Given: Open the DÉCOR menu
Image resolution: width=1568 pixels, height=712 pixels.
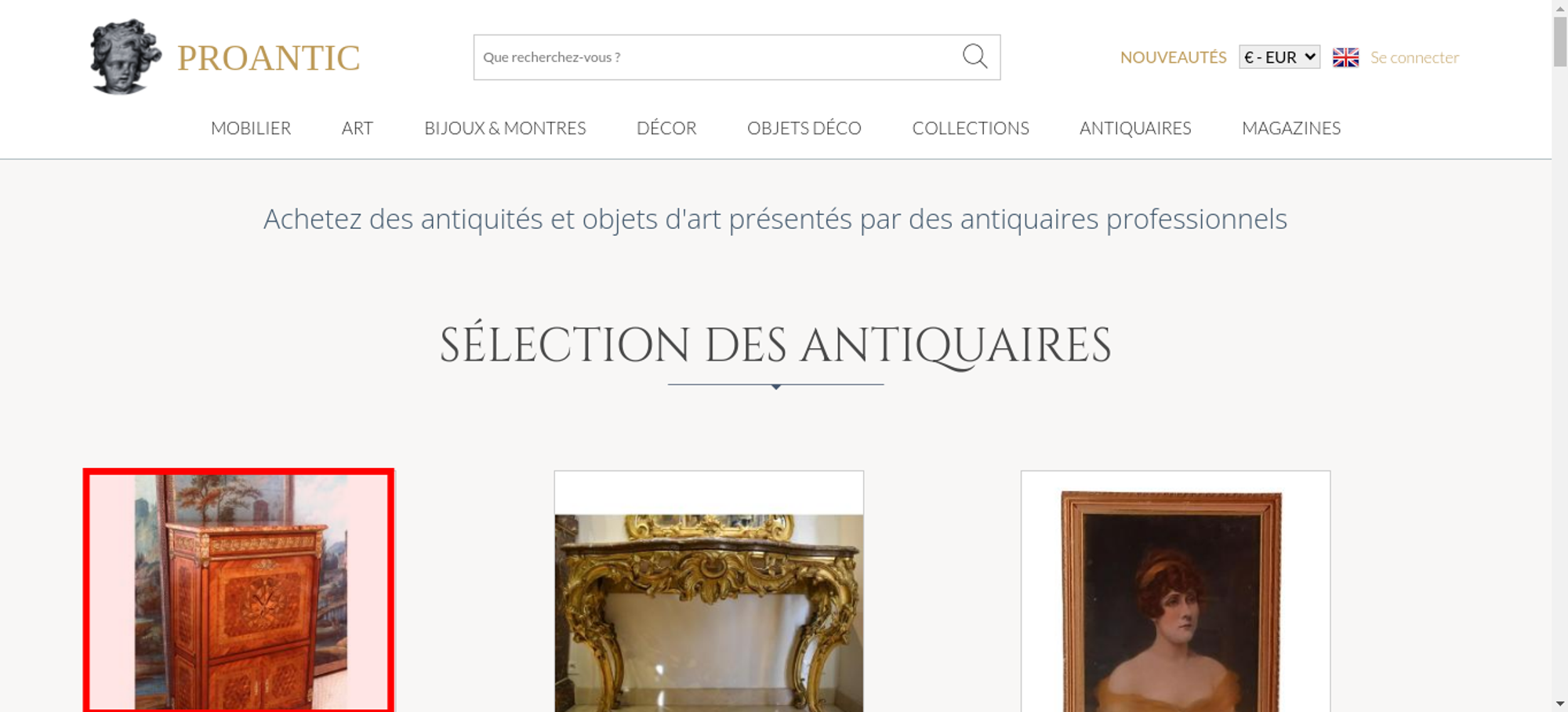Looking at the screenshot, I should pyautogui.click(x=666, y=128).
